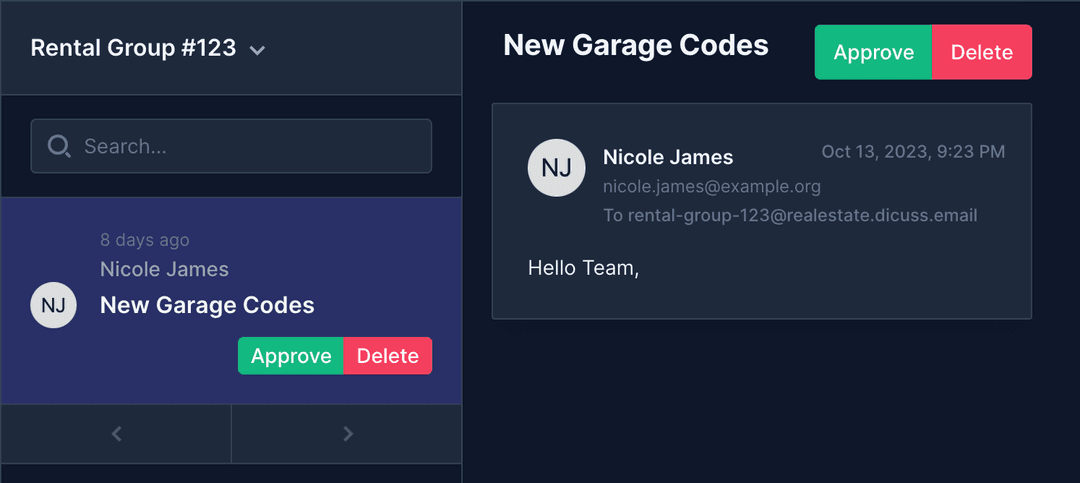
Task: Go to next page with right chevron
Action: 347,434
